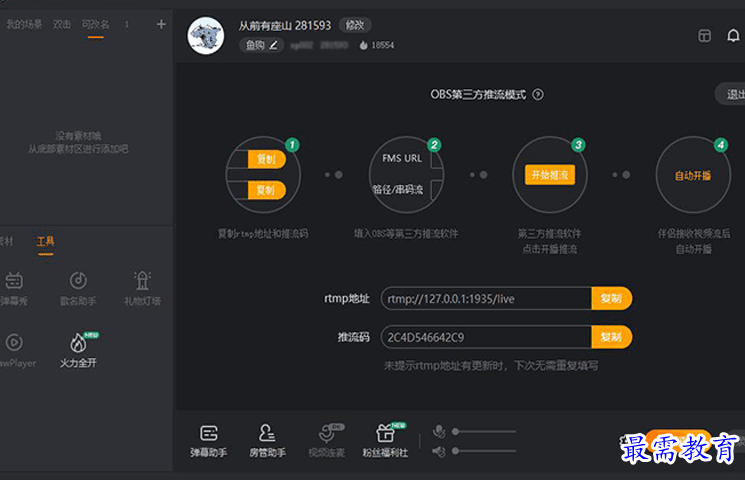Screen dimensions: 745x480
Task: Adjust the speaker volume slider
Action: [x=484, y=451]
